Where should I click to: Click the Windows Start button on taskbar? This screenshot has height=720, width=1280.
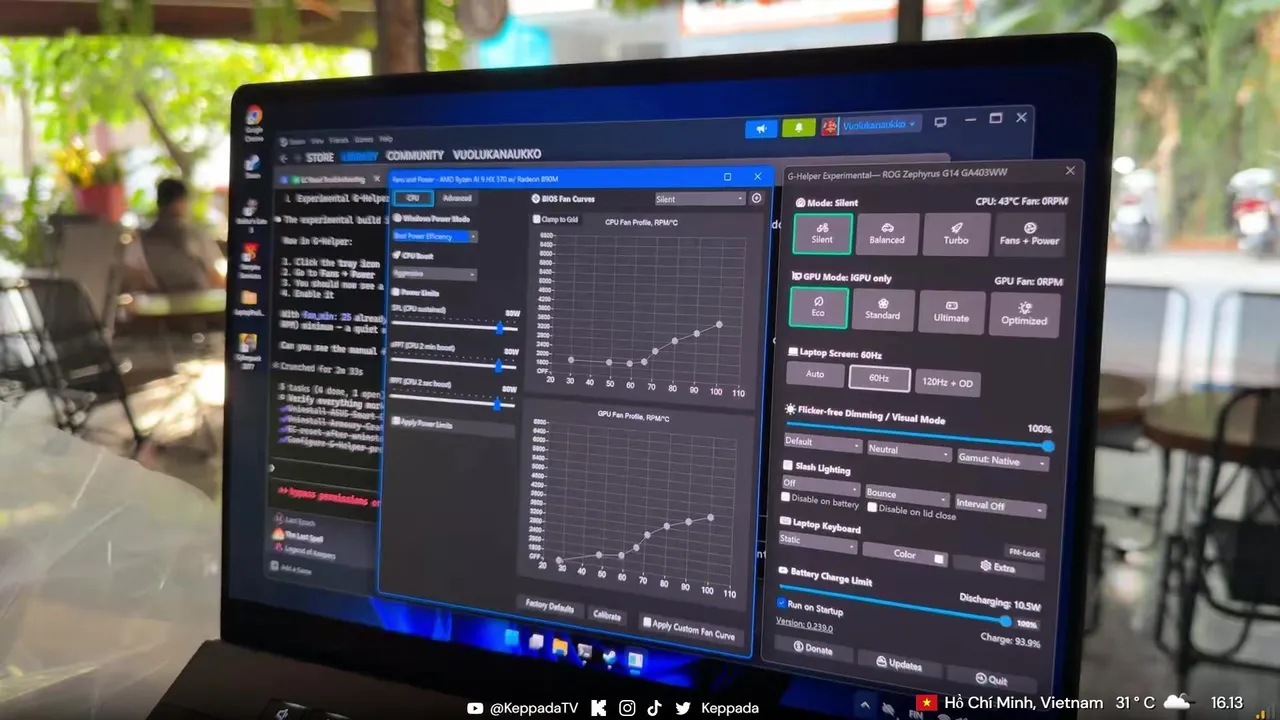click(511, 639)
